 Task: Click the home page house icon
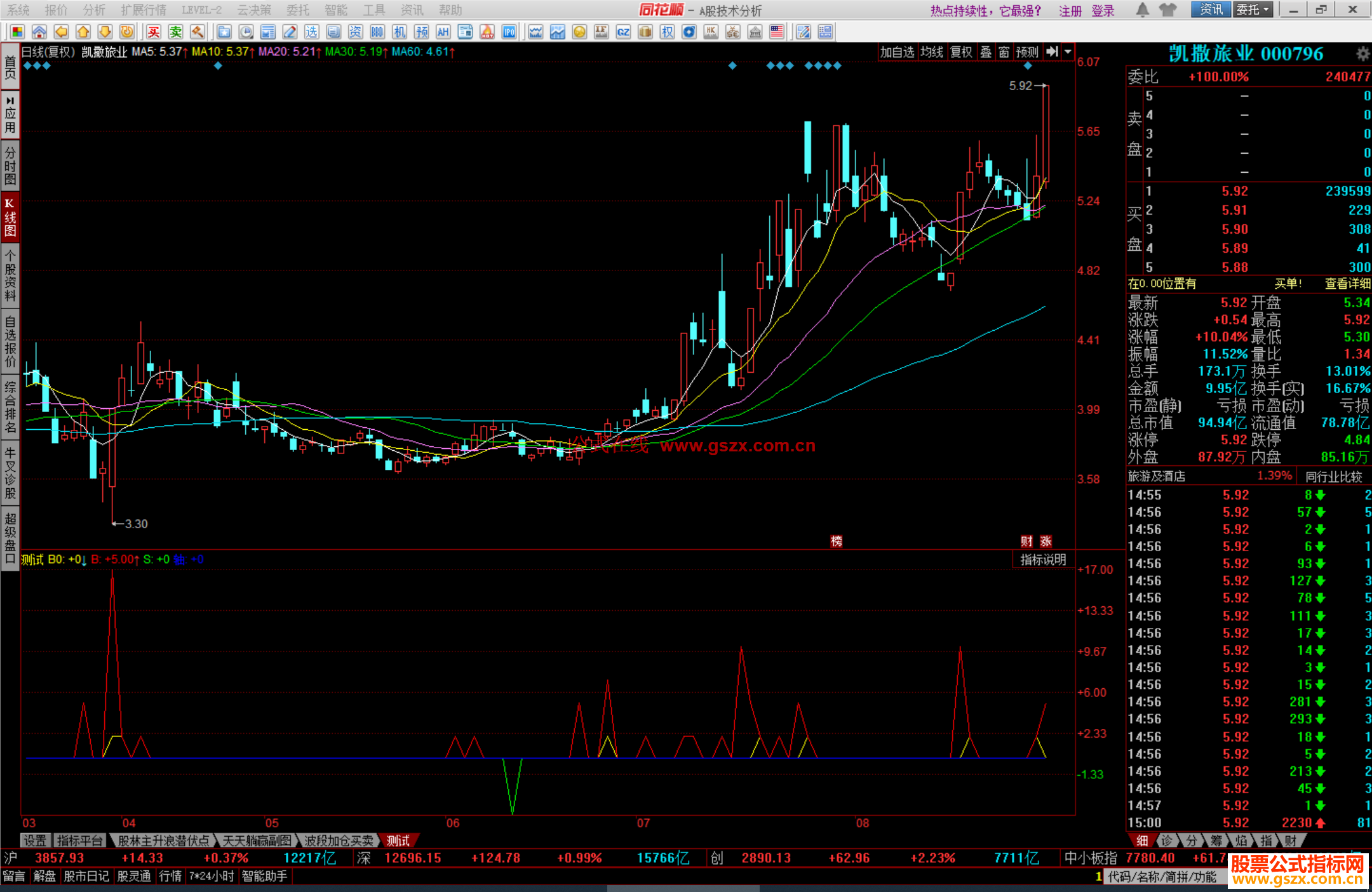point(39,32)
